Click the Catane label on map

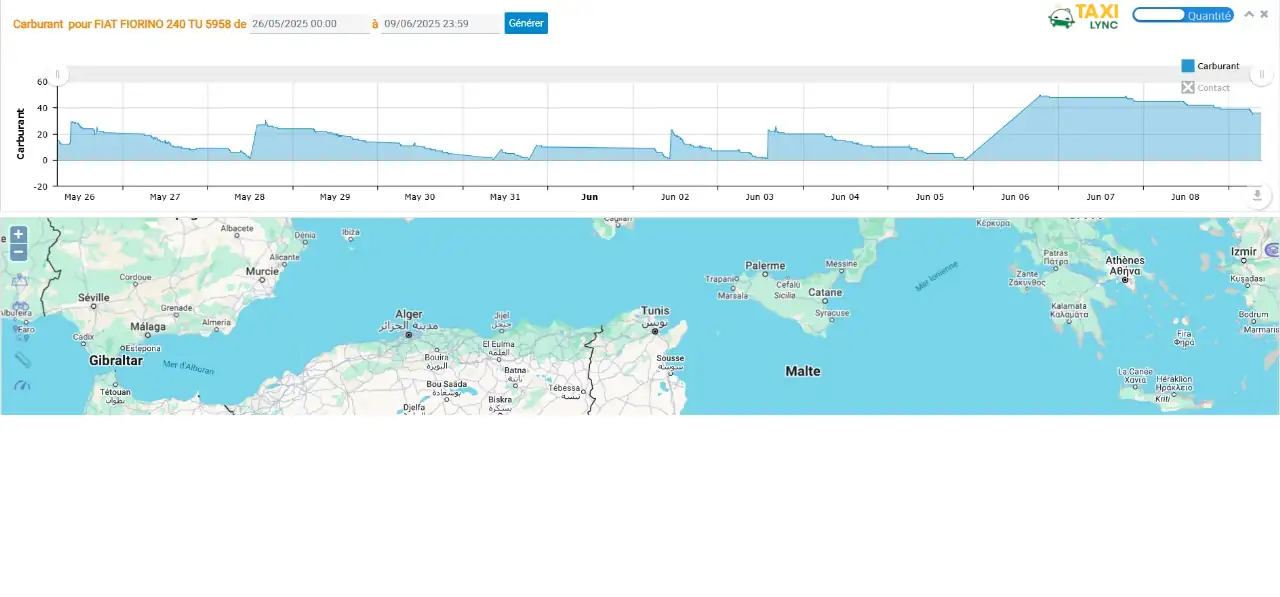pyautogui.click(x=825, y=293)
